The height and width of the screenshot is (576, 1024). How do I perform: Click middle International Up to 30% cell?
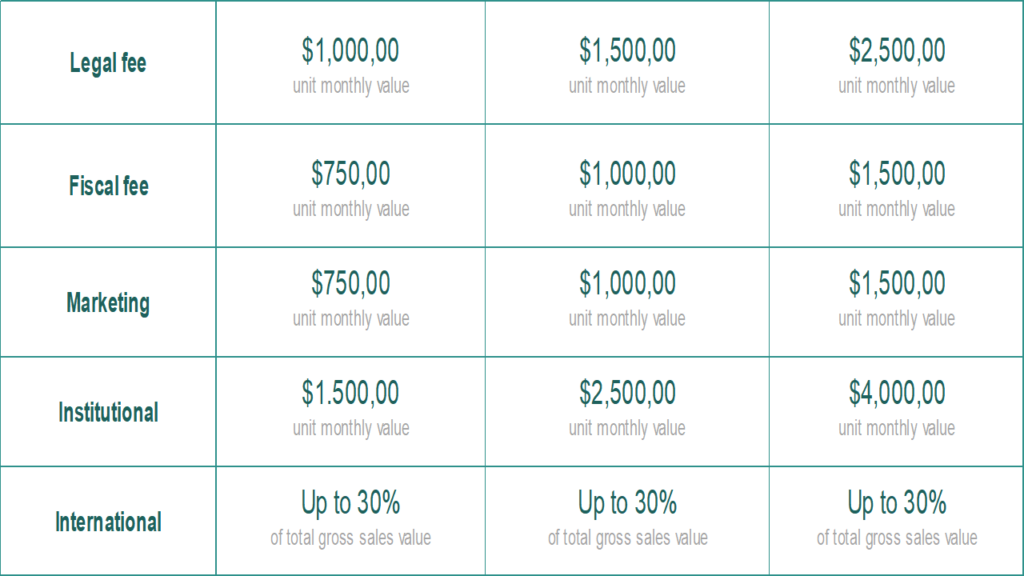[x=627, y=503]
